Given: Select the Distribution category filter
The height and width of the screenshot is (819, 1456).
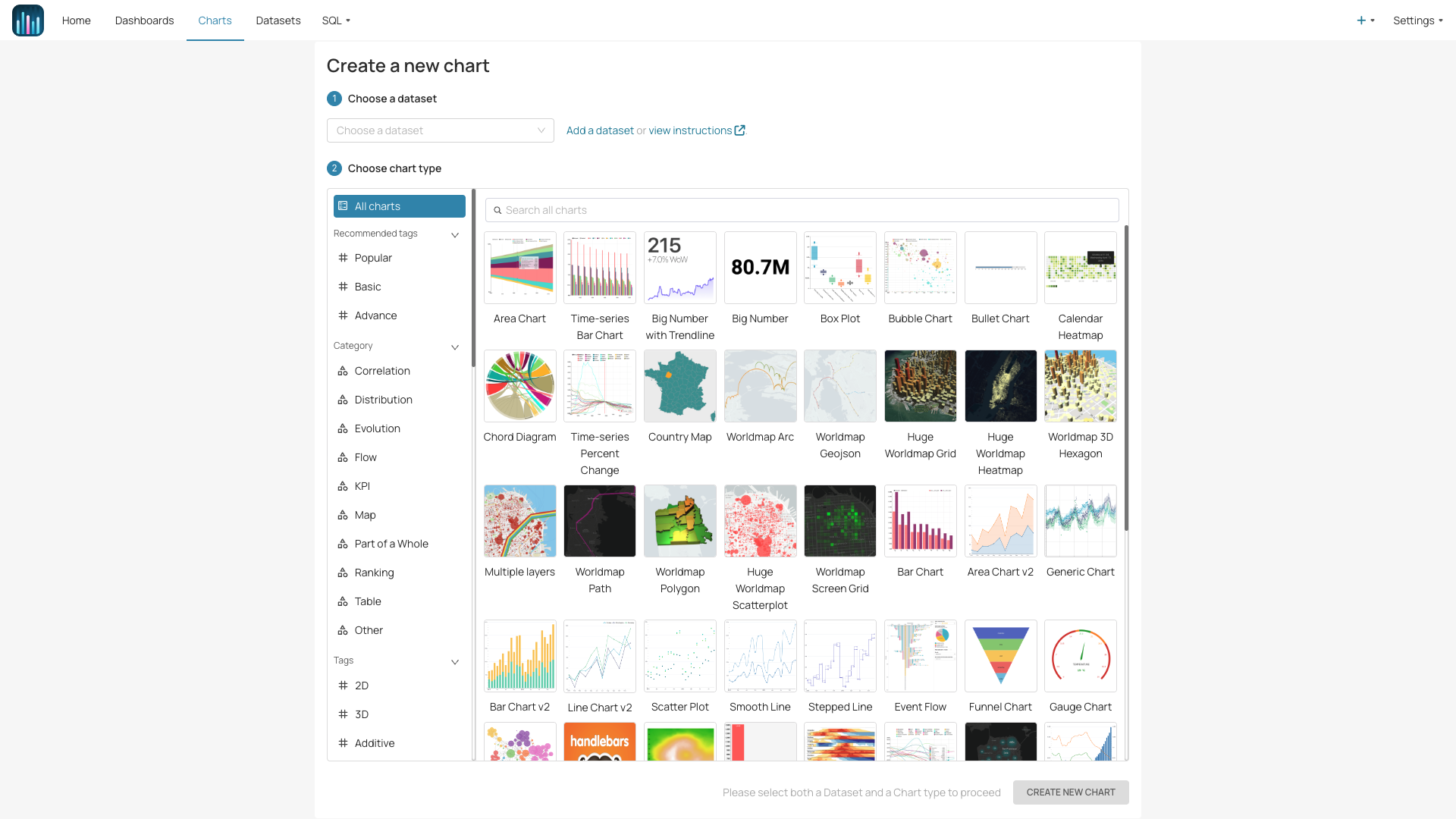Looking at the screenshot, I should 383,399.
